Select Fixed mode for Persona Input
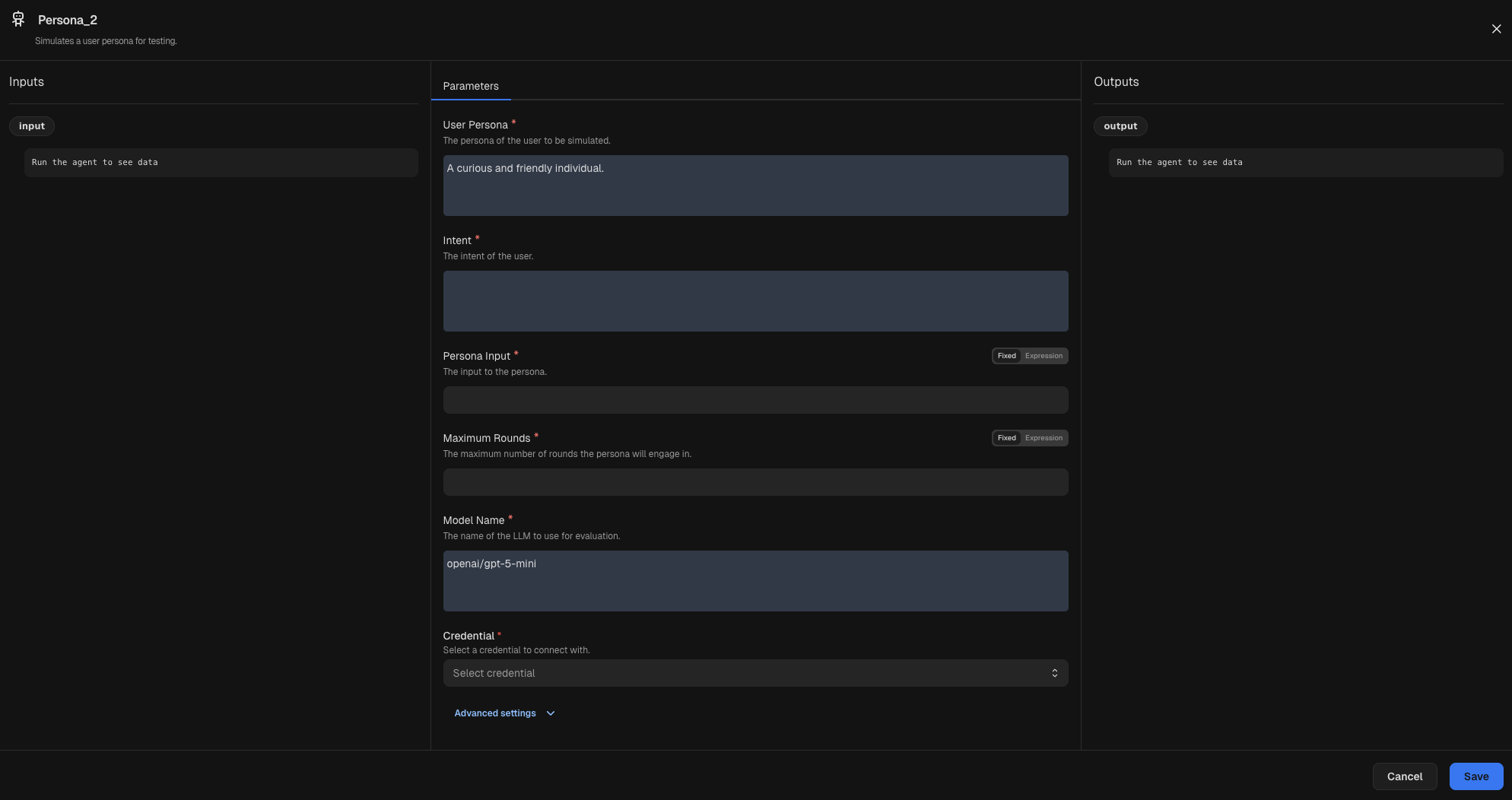 click(x=1006, y=355)
